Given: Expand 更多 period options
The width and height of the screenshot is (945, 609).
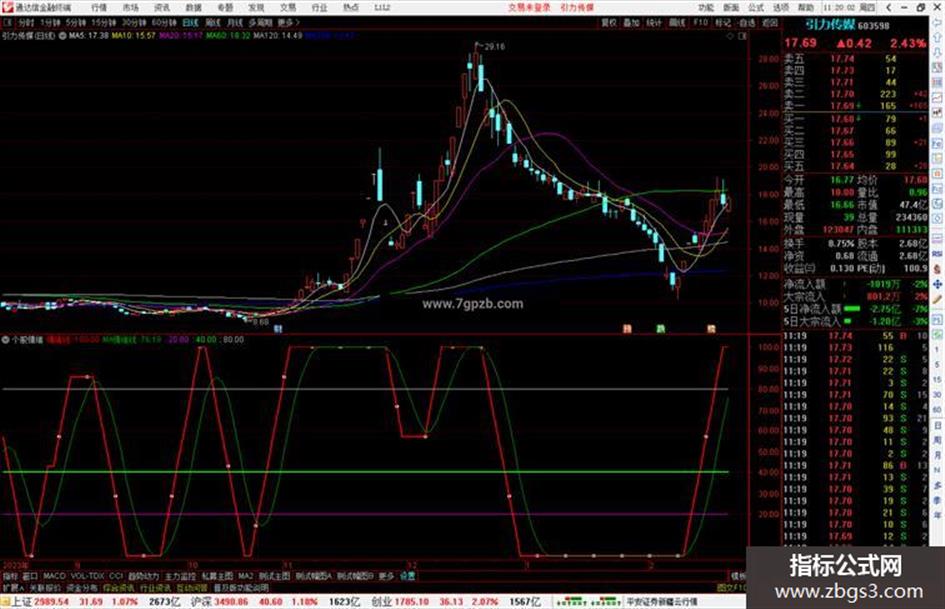Looking at the screenshot, I should (288, 22).
